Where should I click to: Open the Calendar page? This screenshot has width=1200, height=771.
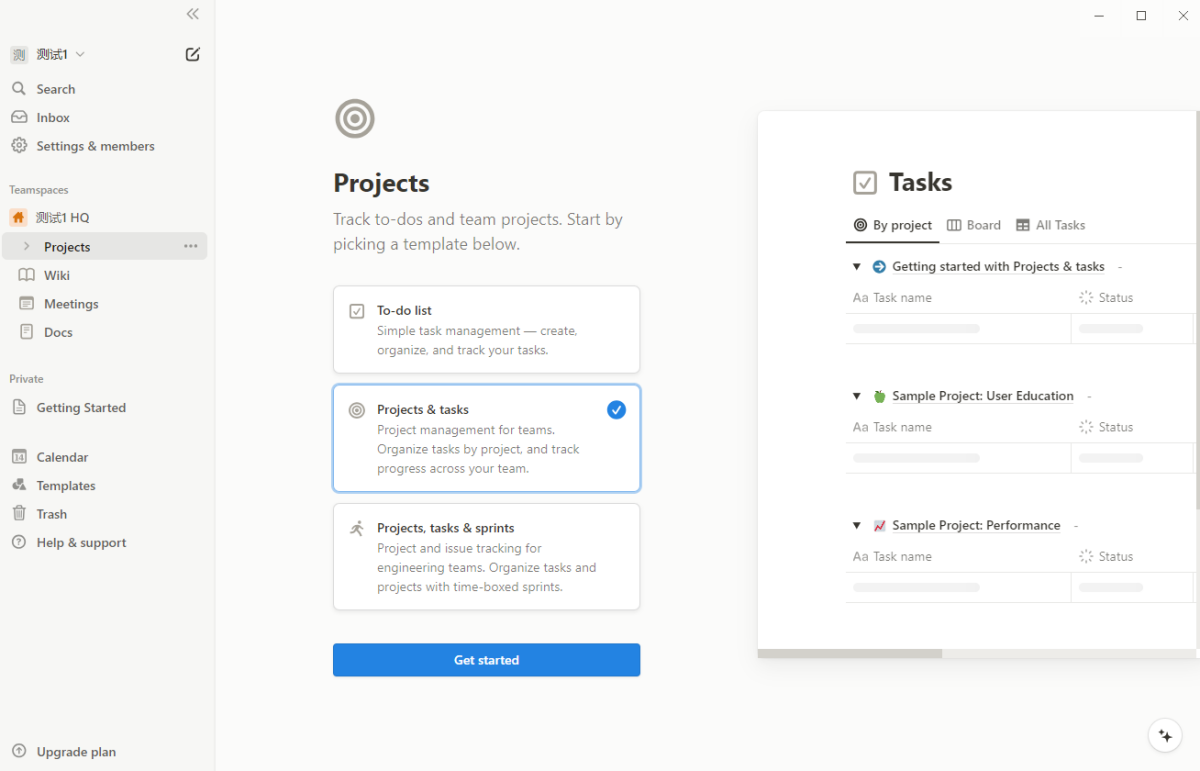(62, 457)
